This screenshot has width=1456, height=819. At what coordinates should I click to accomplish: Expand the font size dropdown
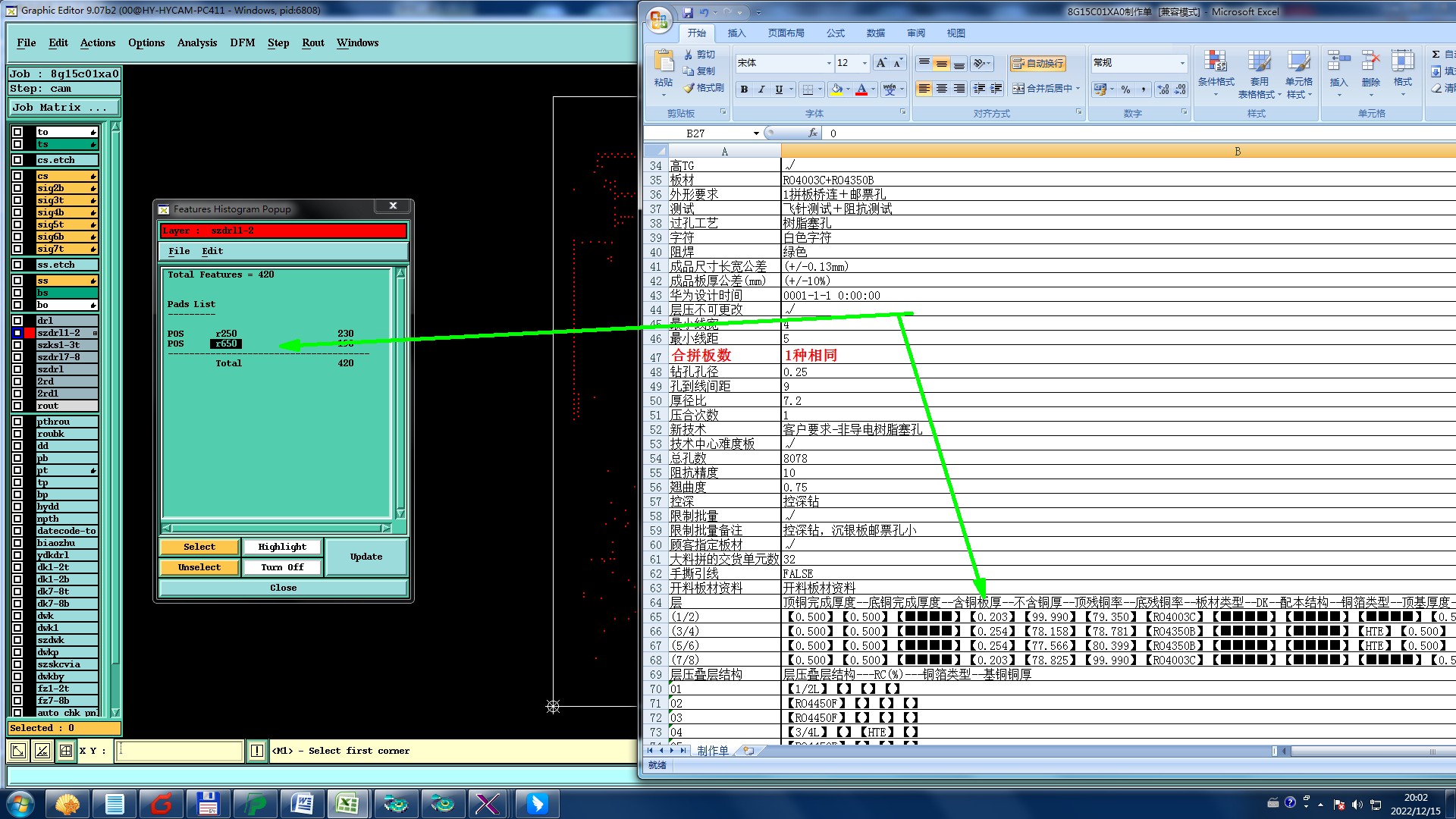click(864, 63)
